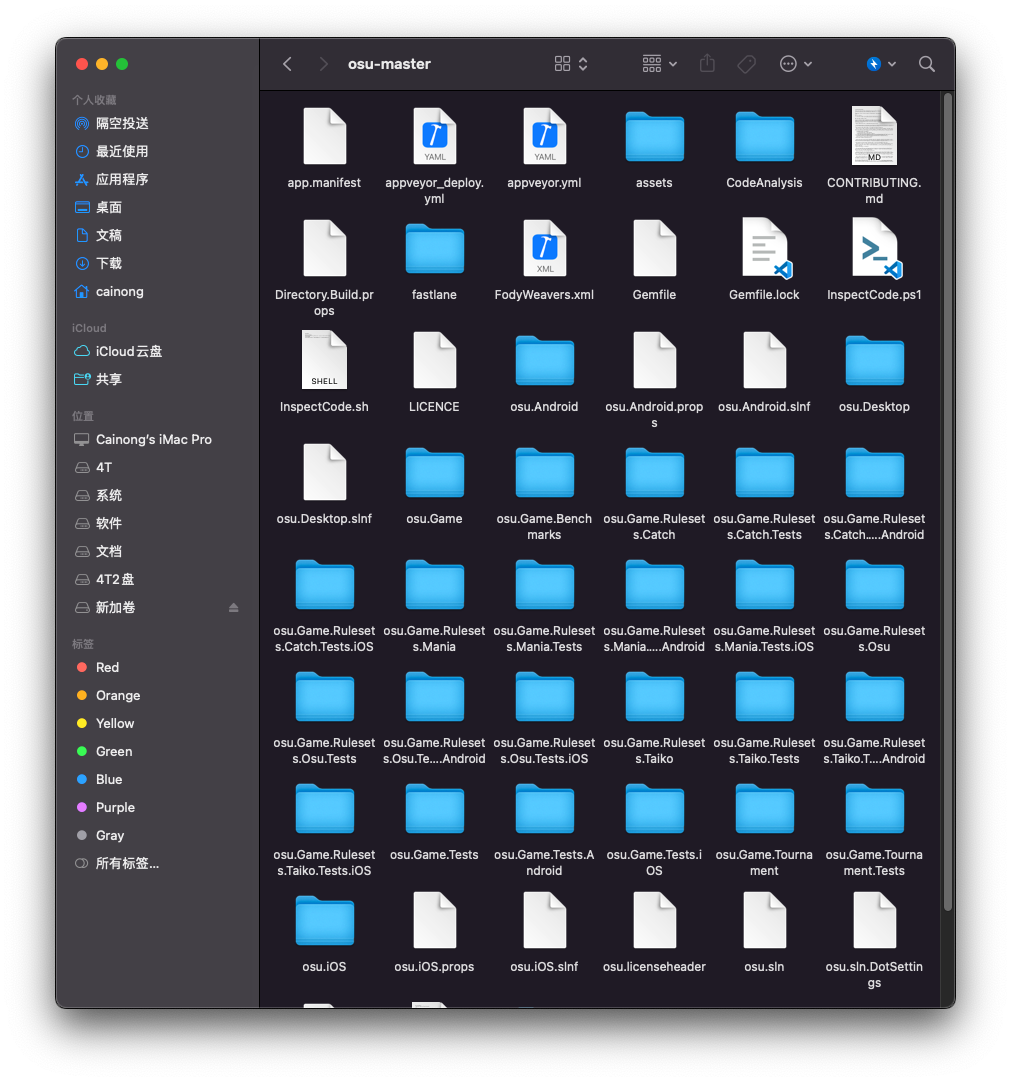Viewport: 1011px width, 1082px height.
Task: Filter by the Green tag
Action: coord(157,751)
